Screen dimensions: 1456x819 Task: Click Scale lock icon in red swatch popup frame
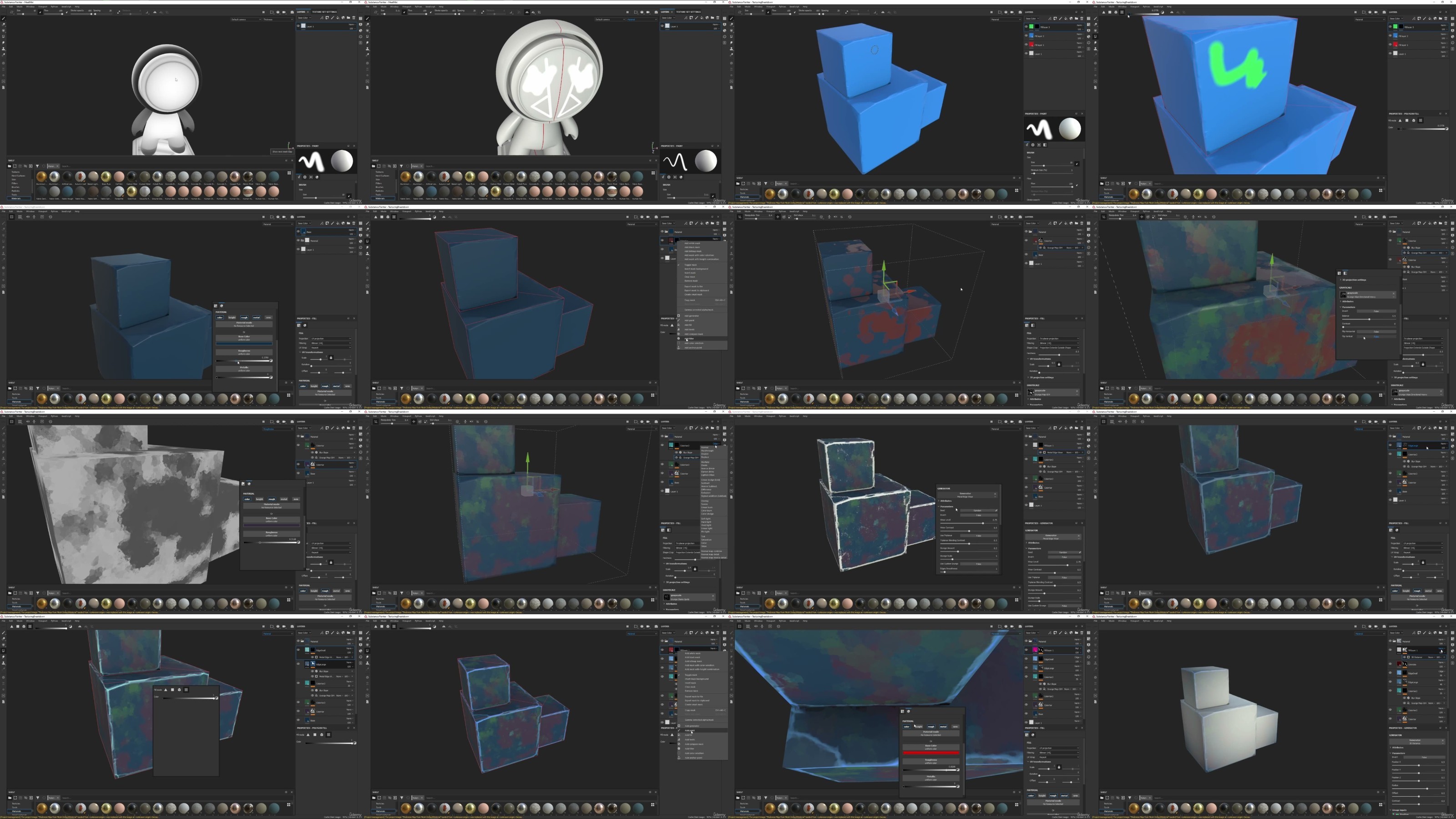pyautogui.click(x=1059, y=767)
